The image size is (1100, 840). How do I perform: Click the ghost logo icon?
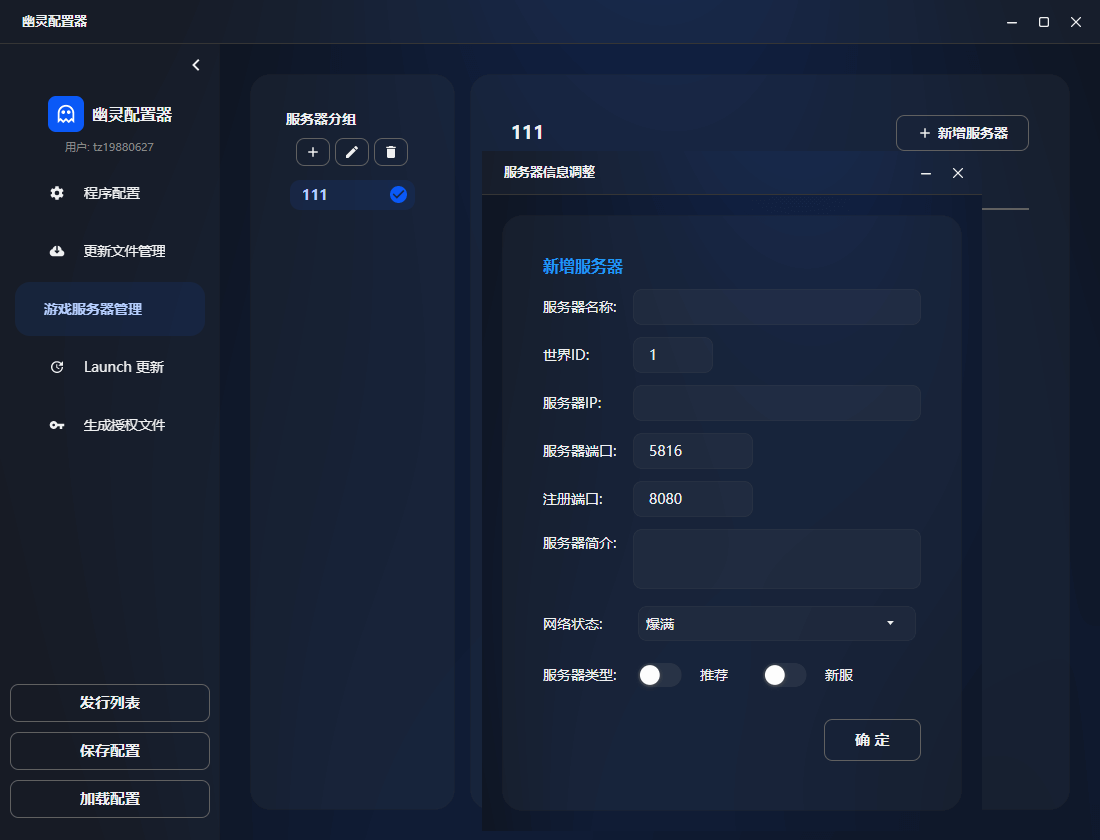[65, 113]
